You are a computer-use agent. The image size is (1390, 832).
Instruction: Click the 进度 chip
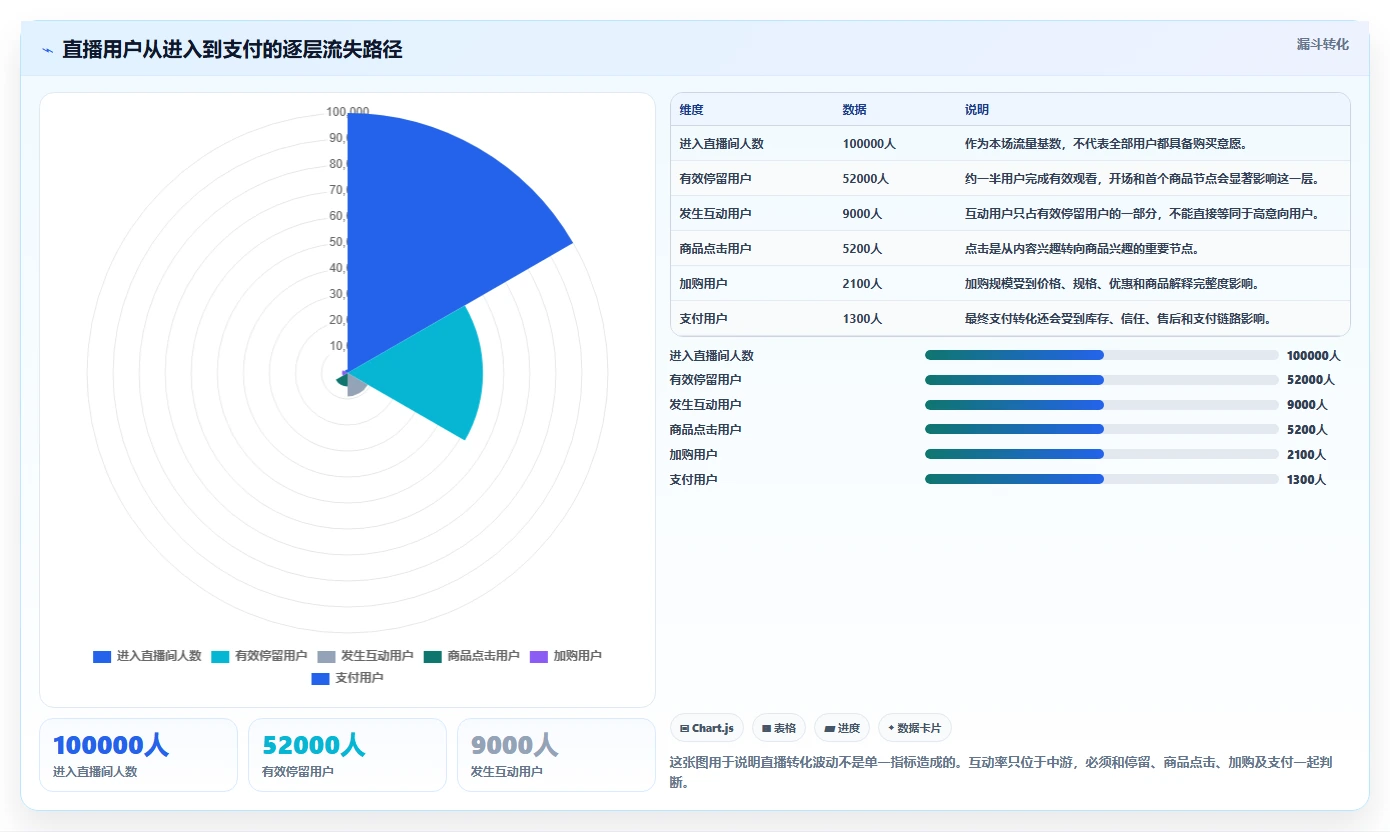[x=842, y=728]
